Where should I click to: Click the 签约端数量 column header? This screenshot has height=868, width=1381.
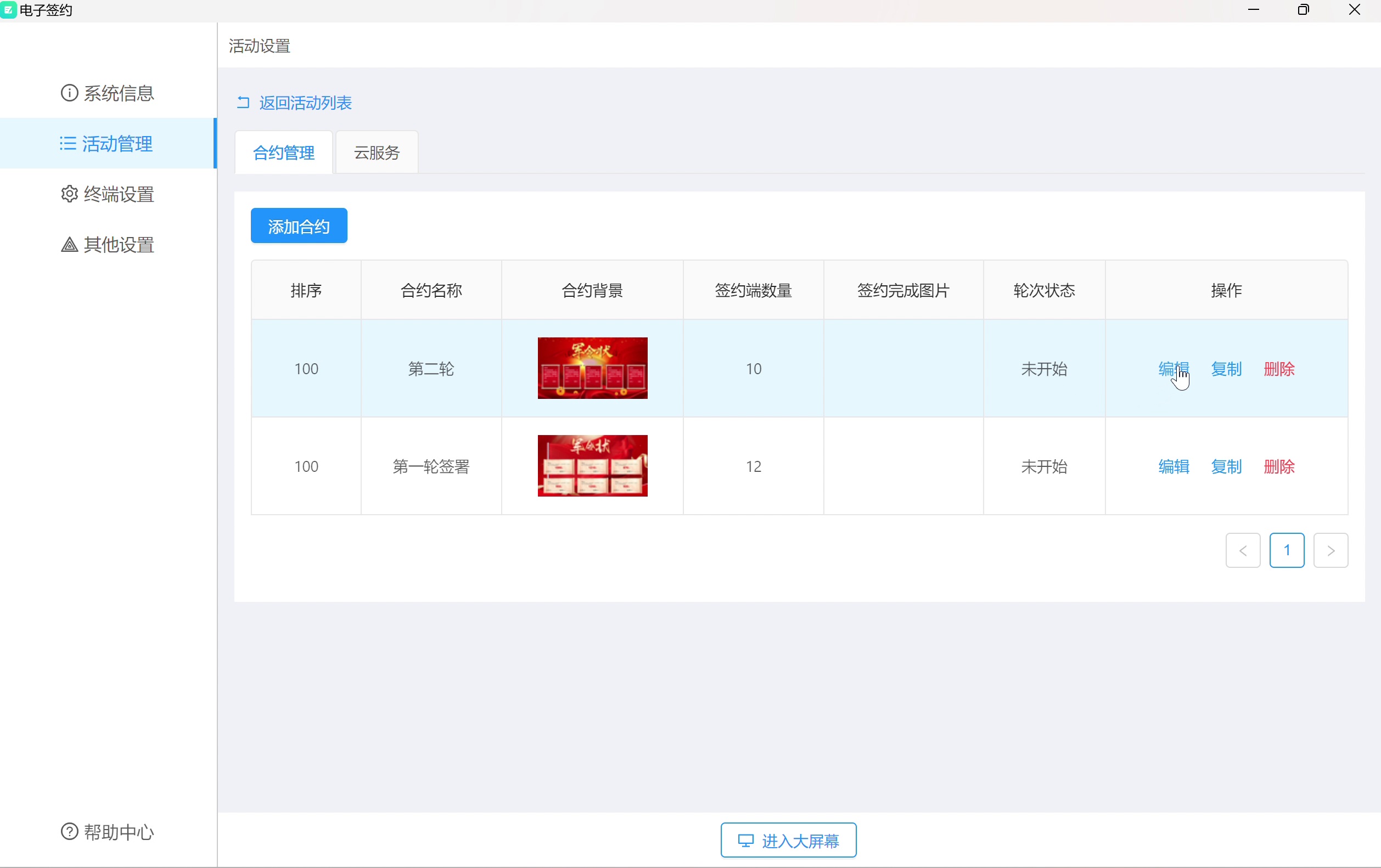[x=754, y=290]
